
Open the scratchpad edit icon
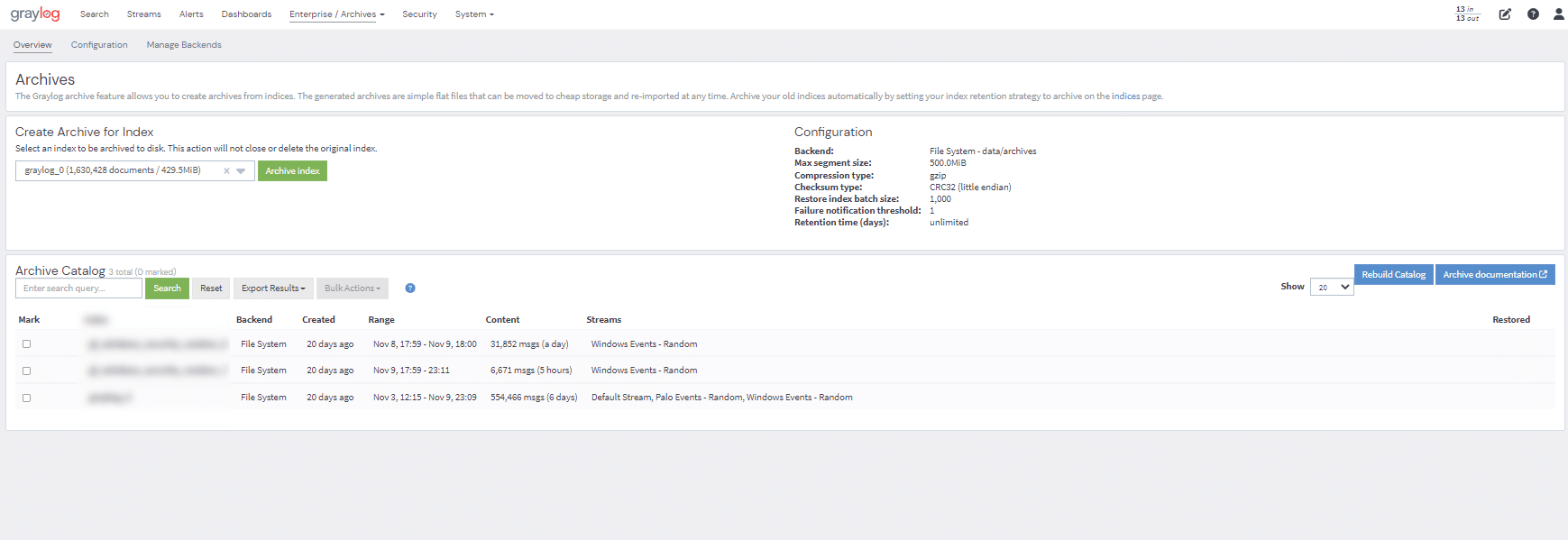pyautogui.click(x=1505, y=14)
